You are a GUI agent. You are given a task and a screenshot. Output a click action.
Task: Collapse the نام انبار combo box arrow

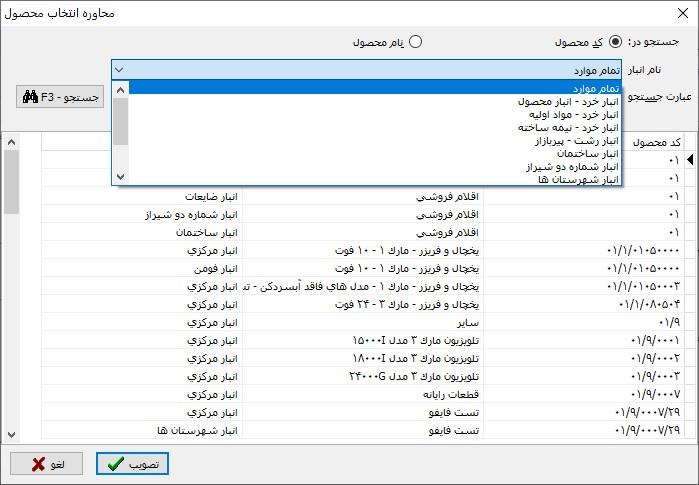click(x=120, y=70)
